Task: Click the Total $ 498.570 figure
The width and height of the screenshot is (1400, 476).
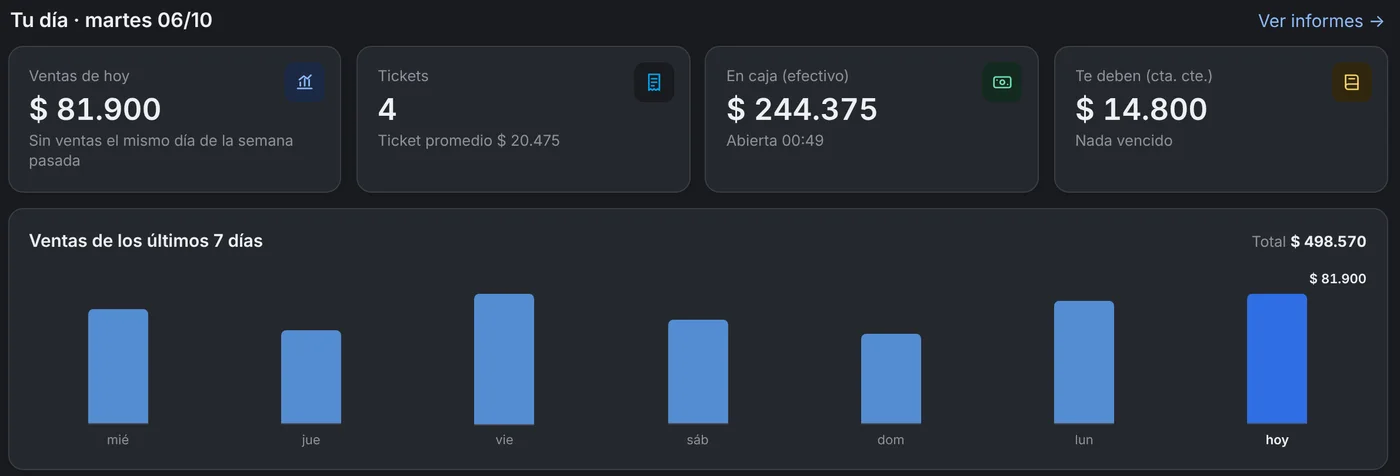Action: [x=1309, y=242]
